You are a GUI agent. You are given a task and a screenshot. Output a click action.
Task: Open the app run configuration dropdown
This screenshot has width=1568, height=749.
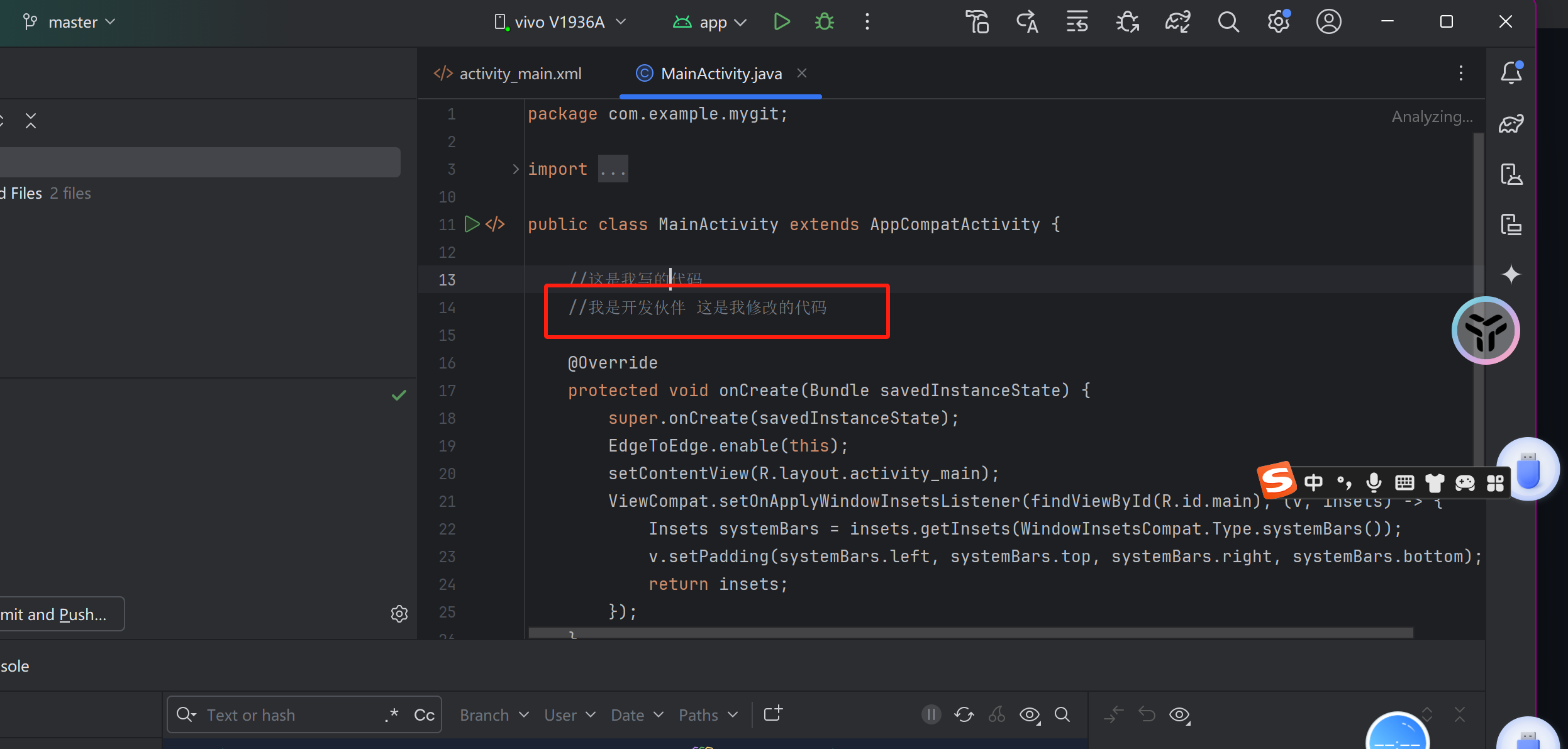click(709, 22)
